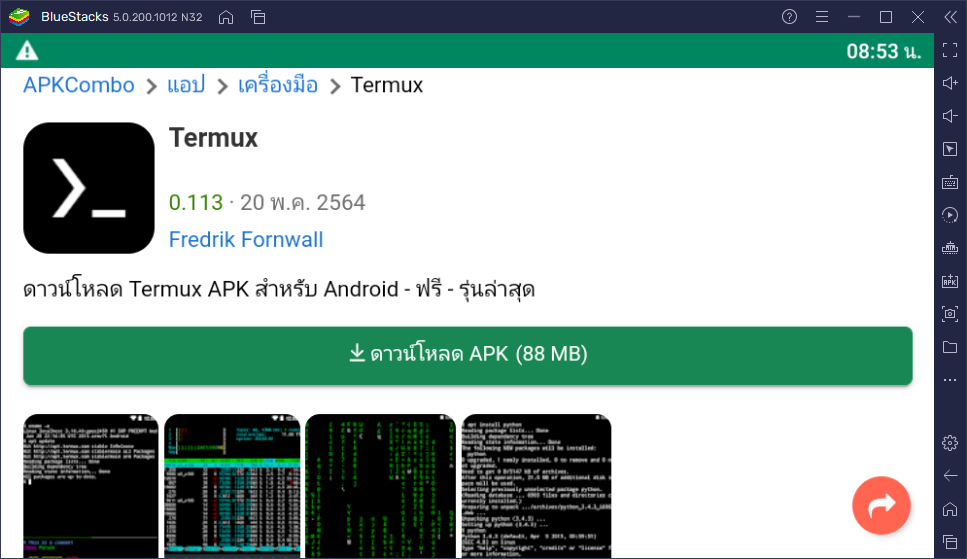
Task: Open second screenshot showing htop
Action: [232, 486]
